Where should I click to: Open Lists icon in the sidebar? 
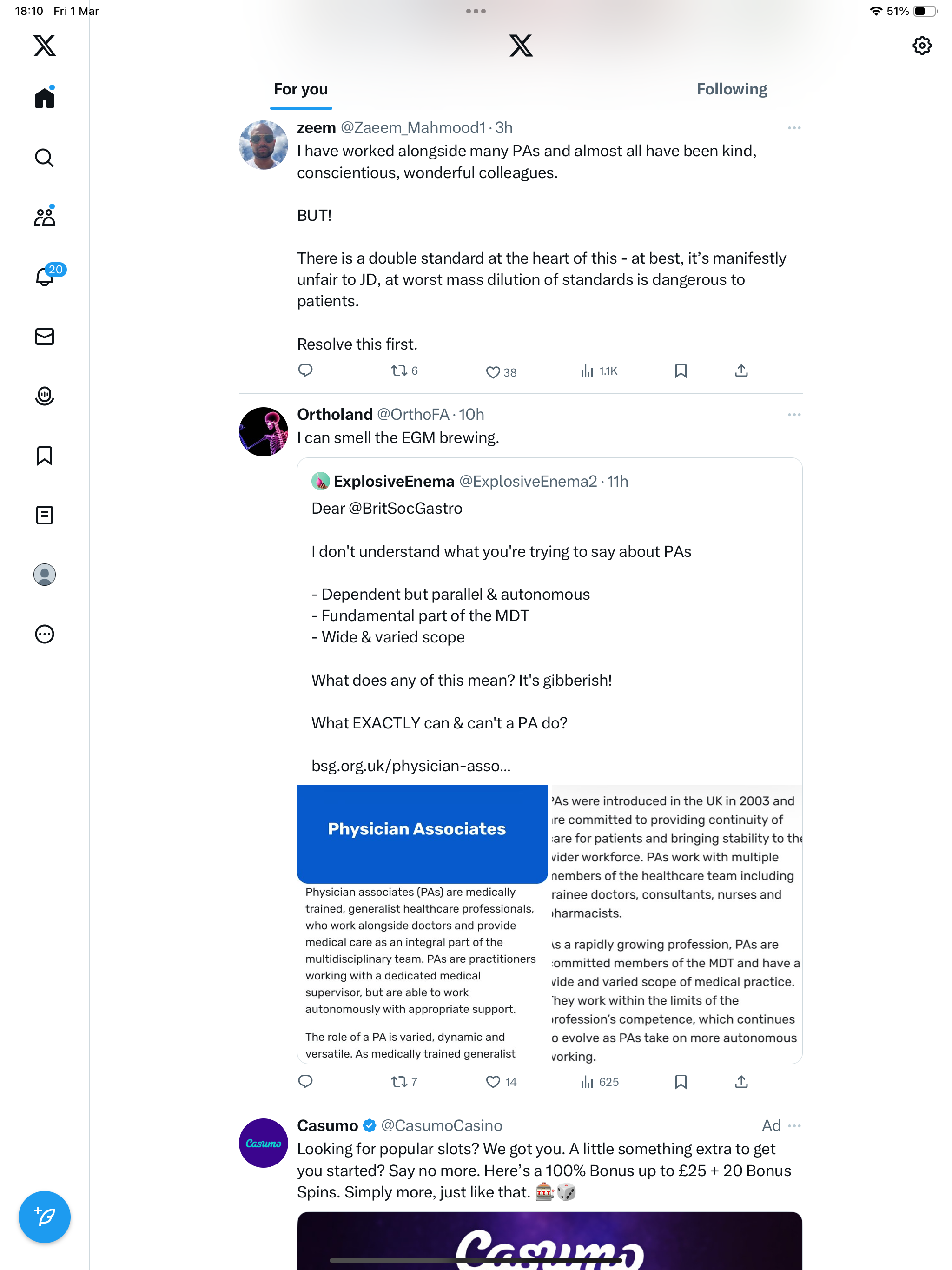tap(44, 515)
